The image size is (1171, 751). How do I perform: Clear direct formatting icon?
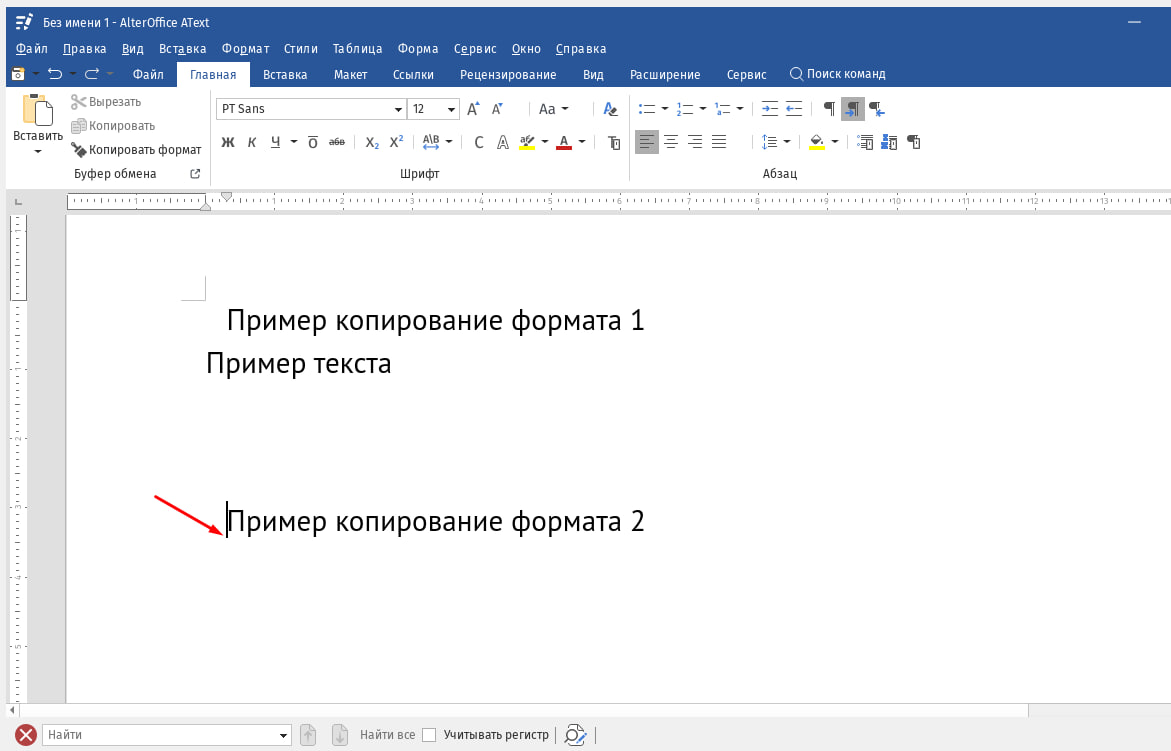click(x=610, y=109)
